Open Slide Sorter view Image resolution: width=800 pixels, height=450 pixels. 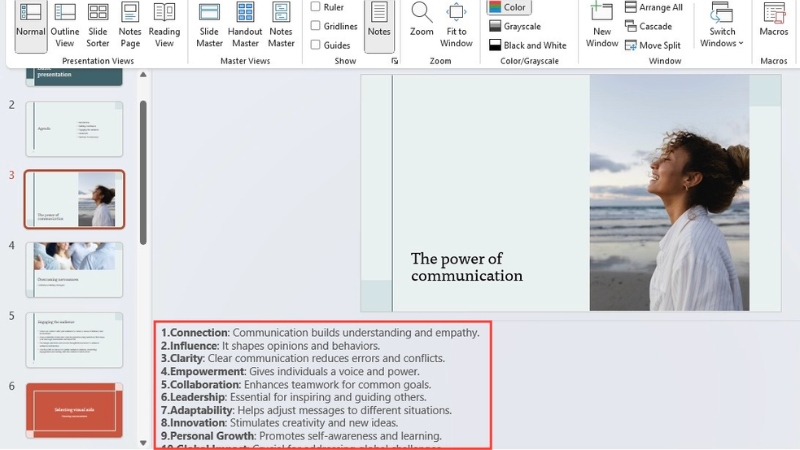[97, 26]
